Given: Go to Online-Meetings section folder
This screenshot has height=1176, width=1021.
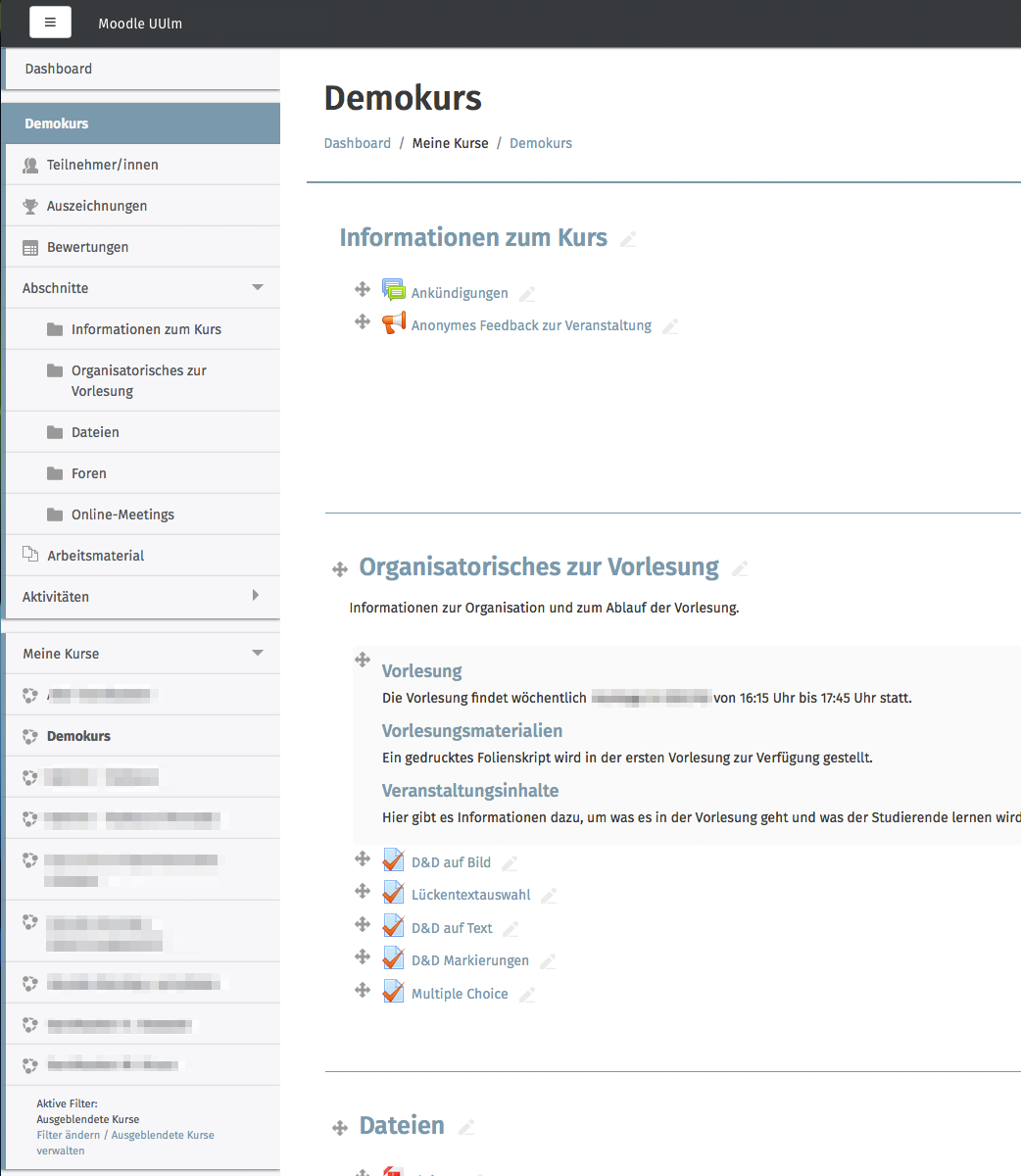Looking at the screenshot, I should [122, 514].
